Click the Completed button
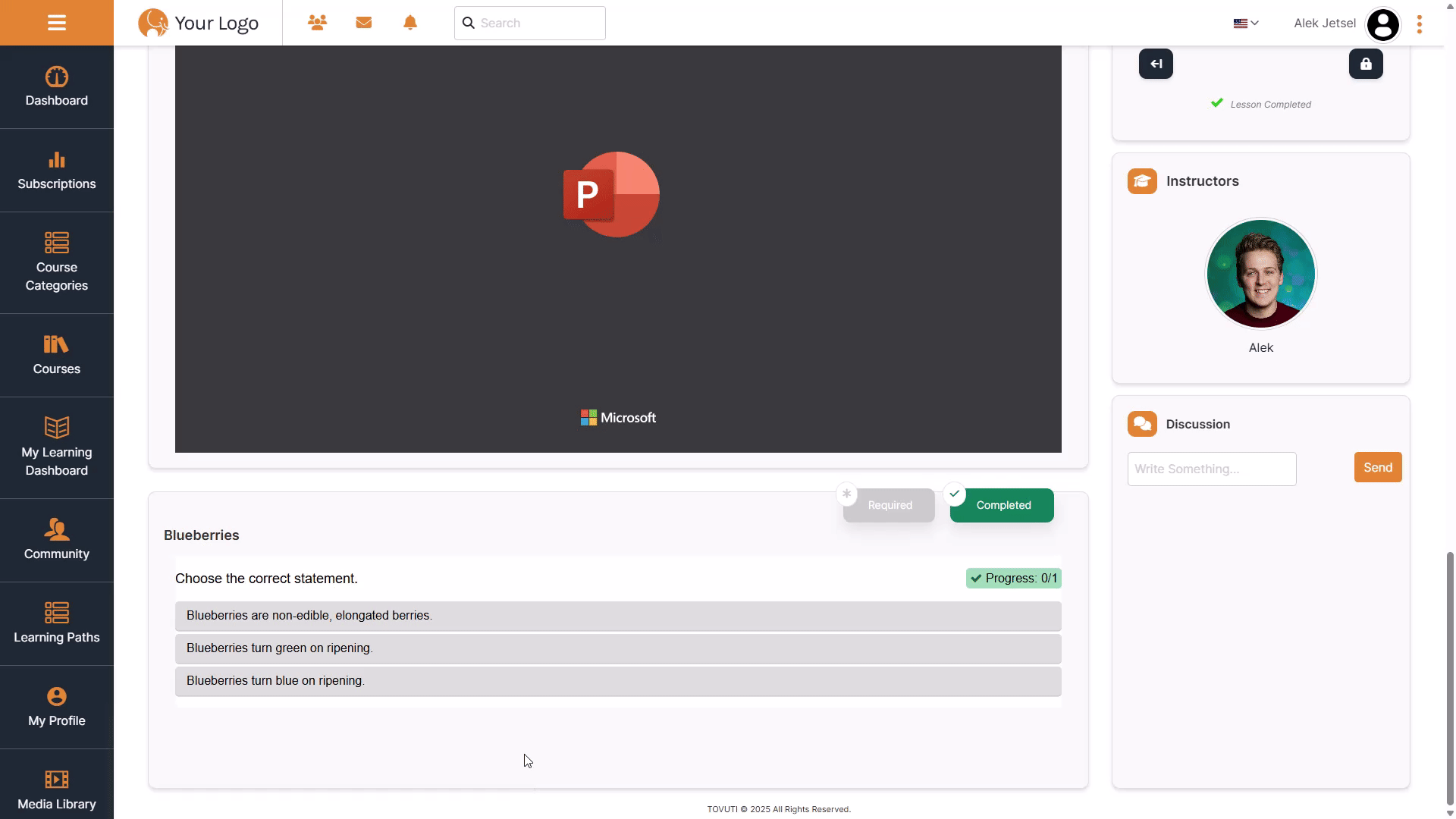 coord(1002,505)
